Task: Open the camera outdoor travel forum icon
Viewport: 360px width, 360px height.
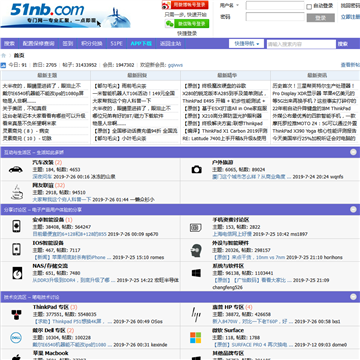Action: click(x=197, y=169)
